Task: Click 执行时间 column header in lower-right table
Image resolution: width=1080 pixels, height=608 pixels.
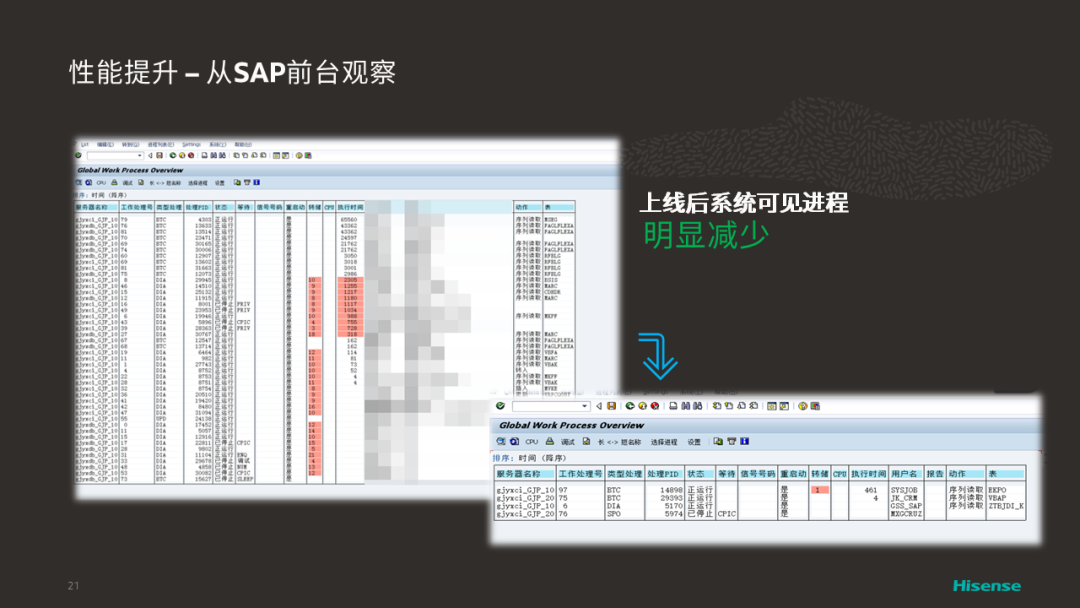Action: pyautogui.click(x=869, y=474)
